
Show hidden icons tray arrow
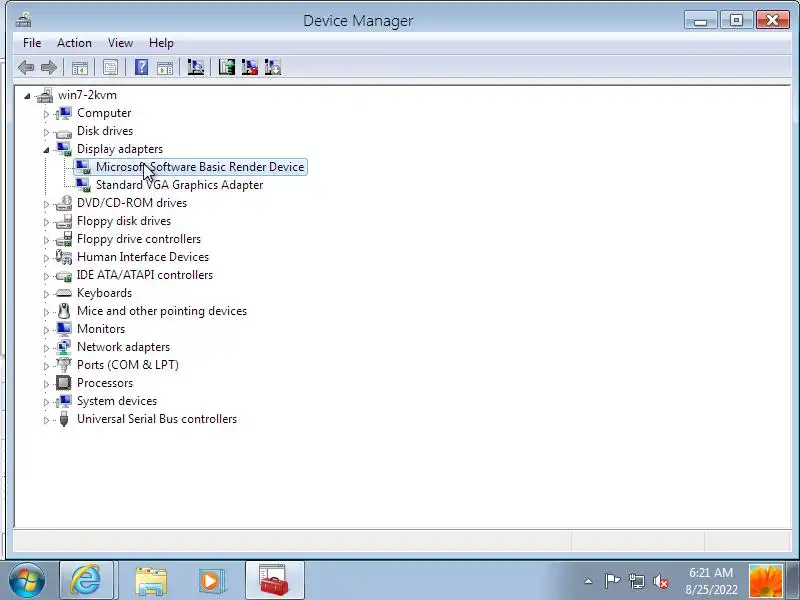tap(588, 581)
